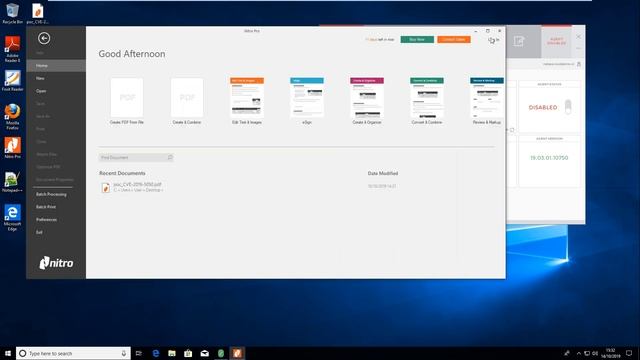This screenshot has width=640, height=360.
Task: Click the Nitro Pro taskbar icon
Action: point(237,353)
